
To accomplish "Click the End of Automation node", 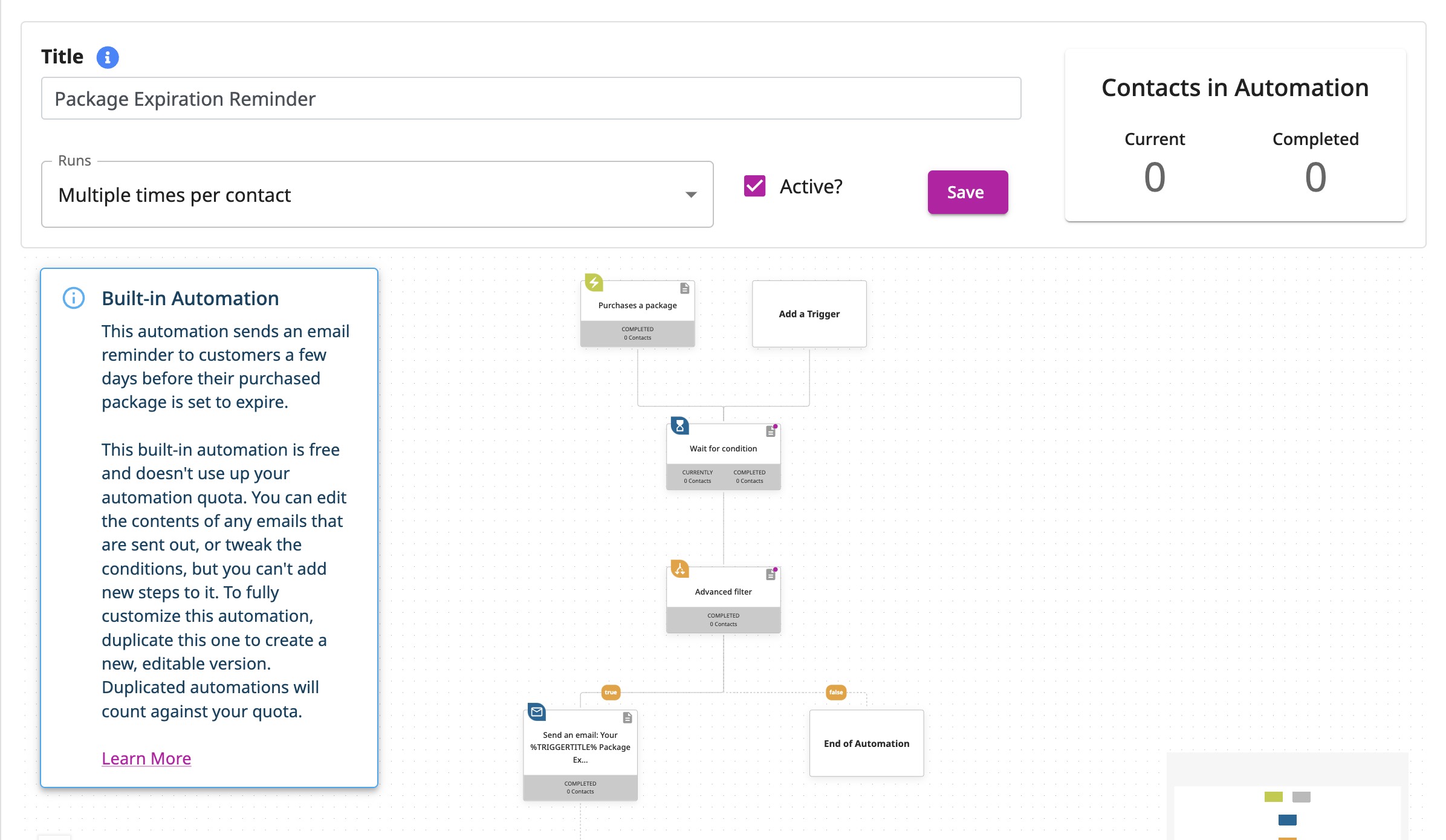I will (866, 743).
